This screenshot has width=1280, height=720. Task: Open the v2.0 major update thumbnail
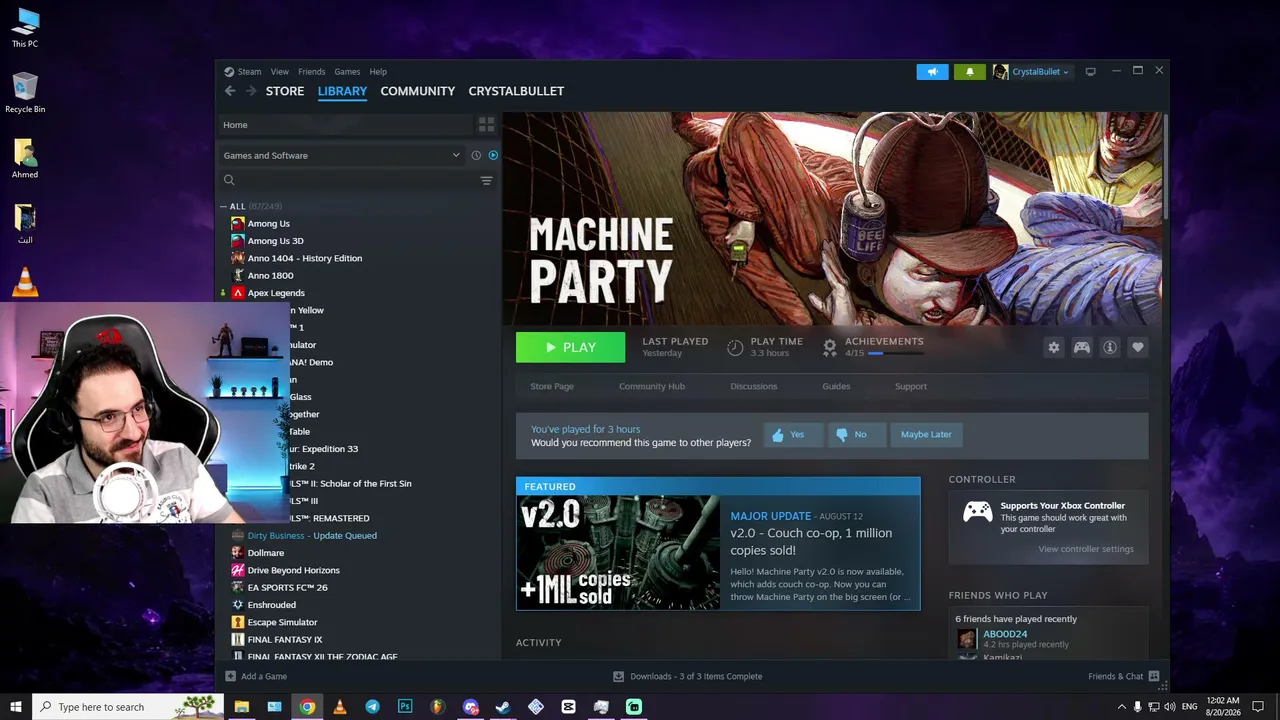click(x=618, y=553)
